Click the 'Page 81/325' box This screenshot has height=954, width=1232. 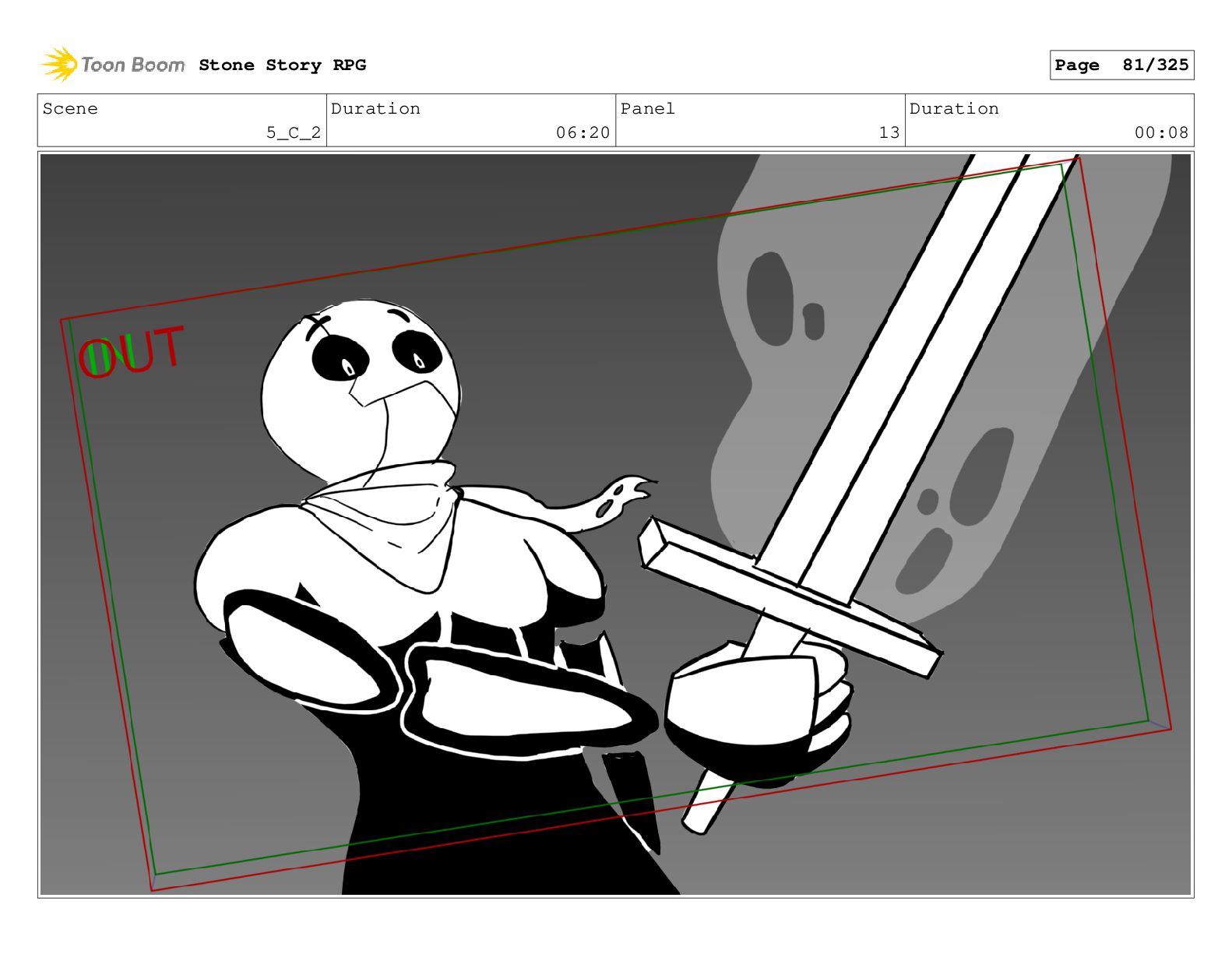[x=1121, y=65]
